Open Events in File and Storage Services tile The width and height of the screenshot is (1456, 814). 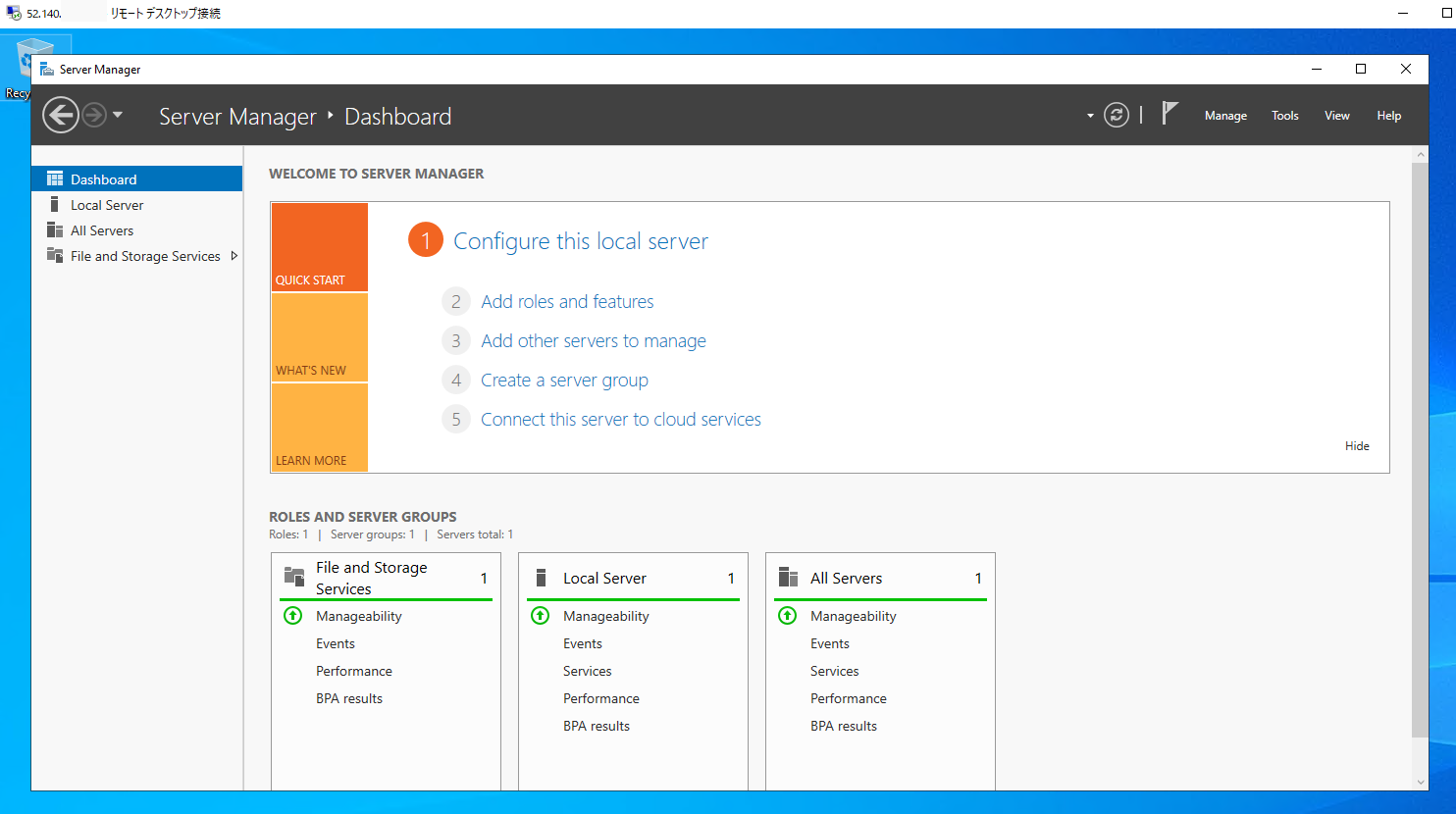336,643
